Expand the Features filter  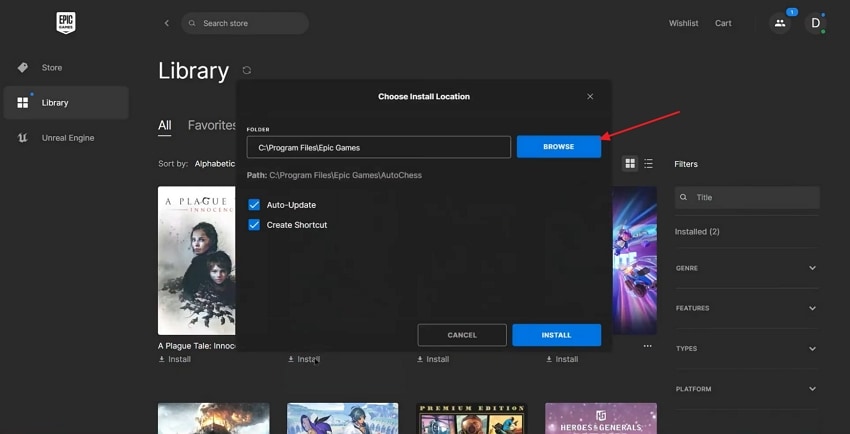tap(746, 308)
